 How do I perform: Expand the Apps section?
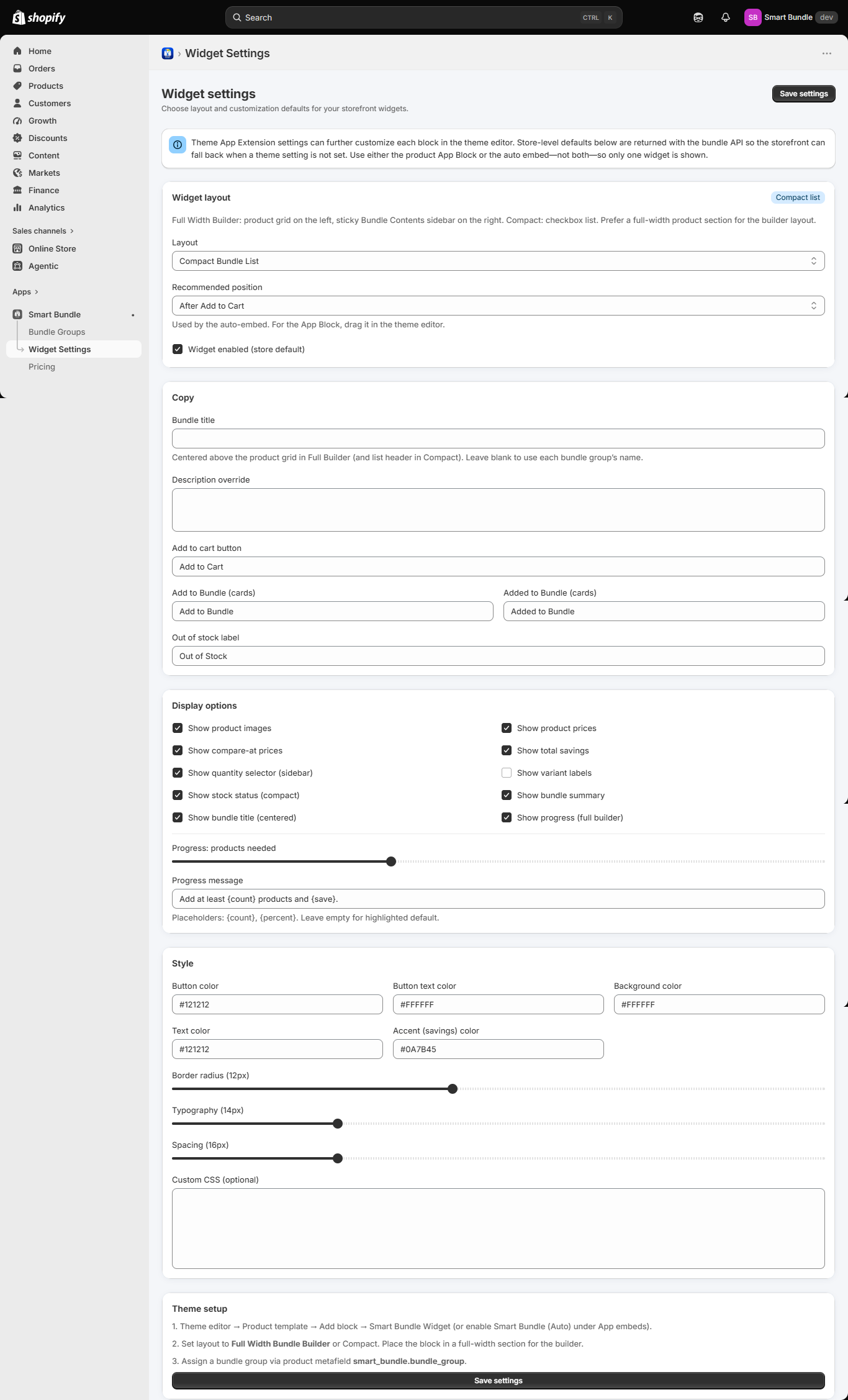[x=25, y=292]
